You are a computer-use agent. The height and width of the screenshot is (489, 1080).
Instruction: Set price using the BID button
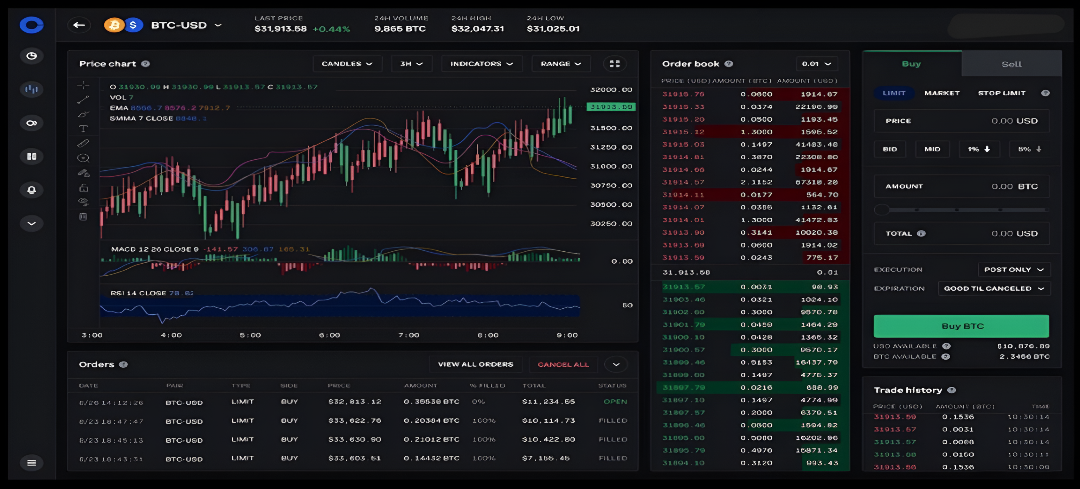coord(890,149)
